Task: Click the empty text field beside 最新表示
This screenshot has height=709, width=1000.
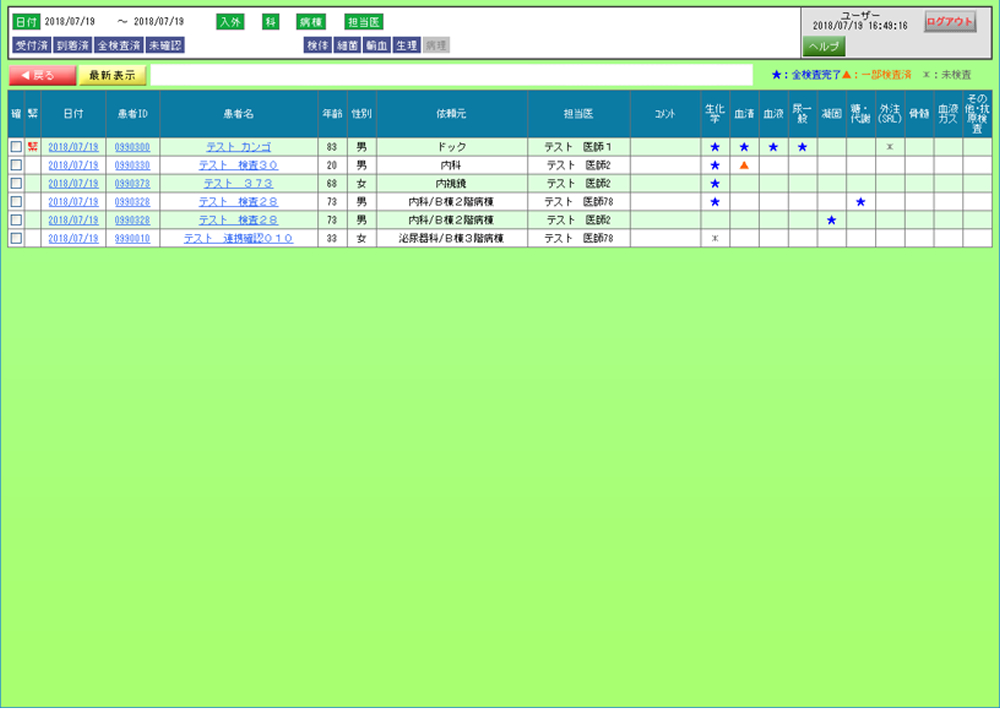Action: [450, 75]
